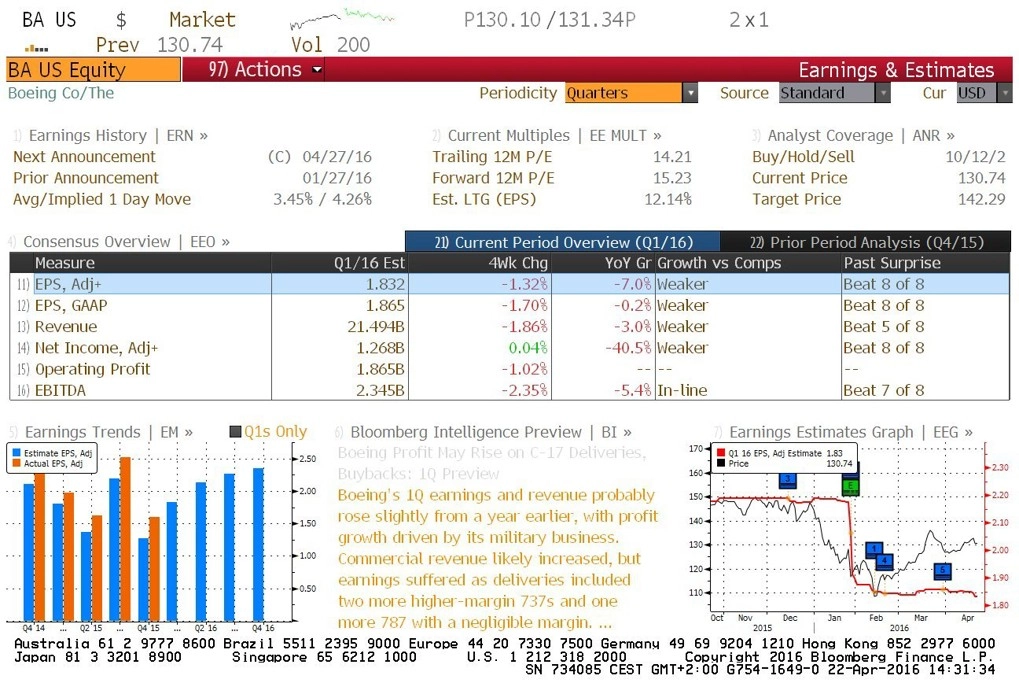Click the intraday price sparkline chart
The image size is (1019, 683).
pyautogui.click(x=342, y=18)
